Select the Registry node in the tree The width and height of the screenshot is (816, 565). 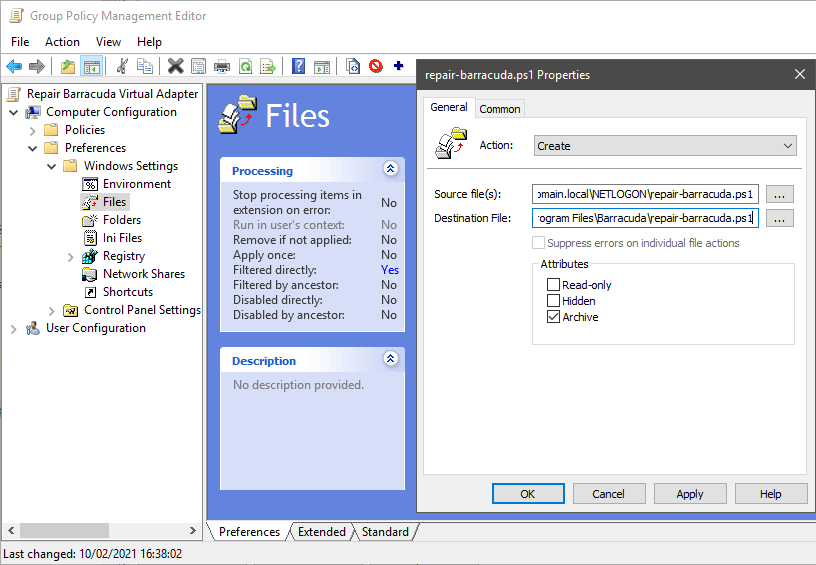pyautogui.click(x=123, y=256)
